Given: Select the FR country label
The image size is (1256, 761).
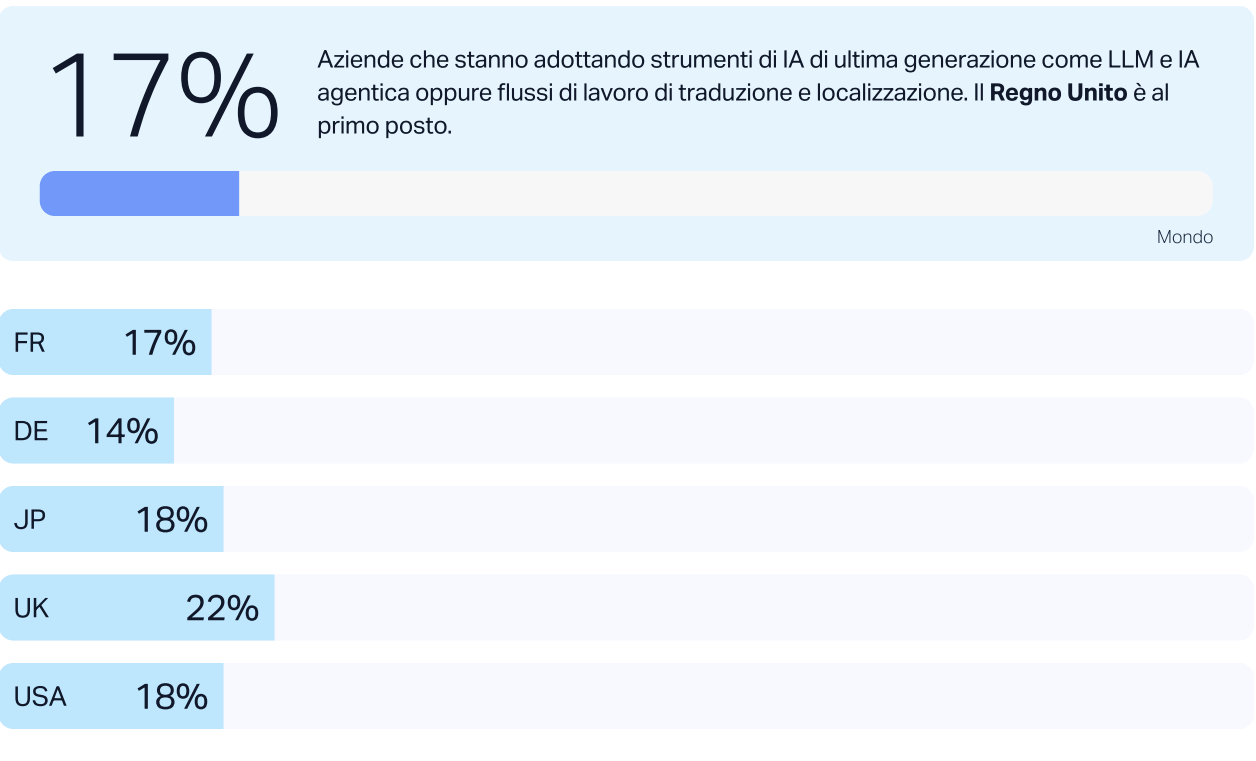Looking at the screenshot, I should point(30,343).
